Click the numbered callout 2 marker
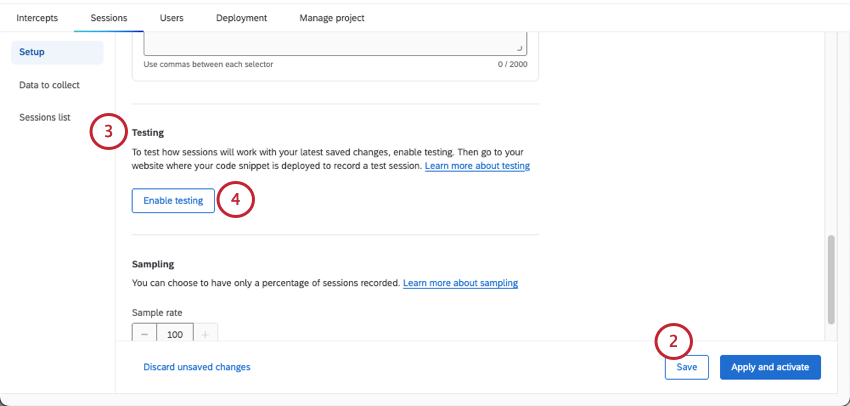 click(x=674, y=341)
